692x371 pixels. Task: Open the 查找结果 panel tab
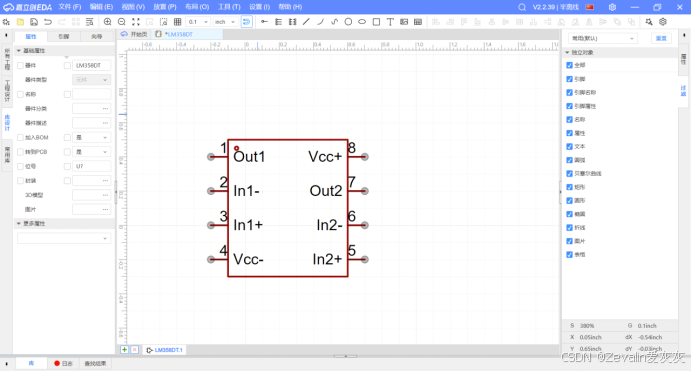[95, 364]
